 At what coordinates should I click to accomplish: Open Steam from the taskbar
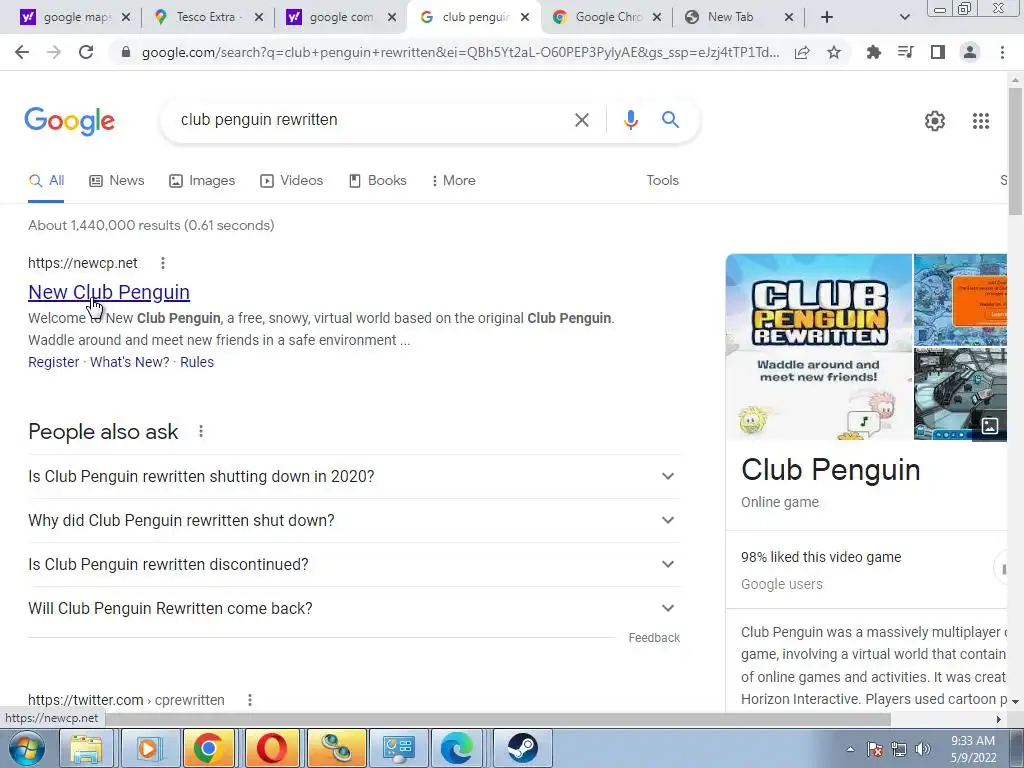pyautogui.click(x=522, y=748)
